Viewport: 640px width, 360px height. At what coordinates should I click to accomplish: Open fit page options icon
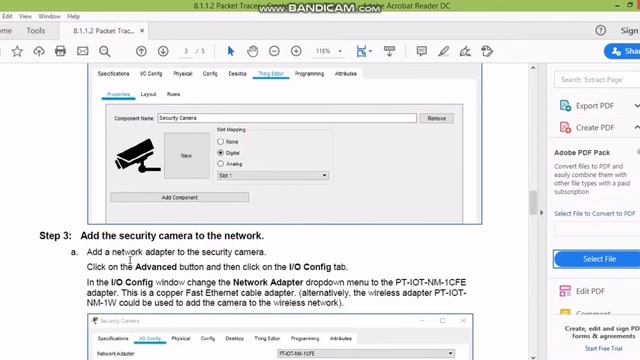363,51
